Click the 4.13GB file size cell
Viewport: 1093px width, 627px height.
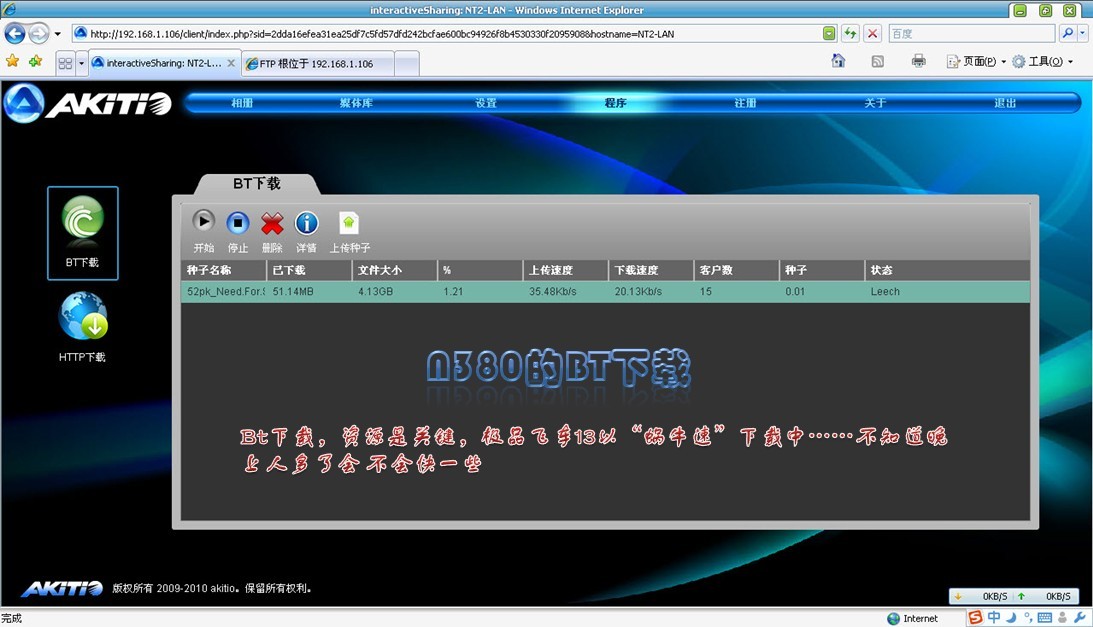pos(376,292)
